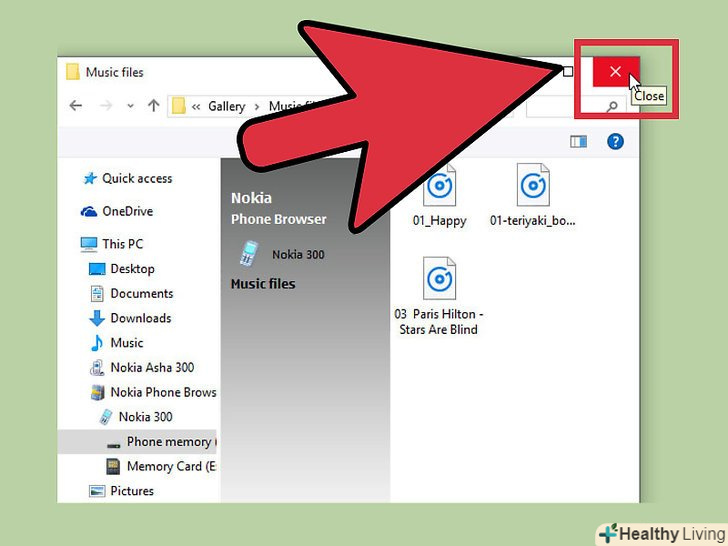Select This PC in navigation pane
This screenshot has height=546, width=728.
(123, 244)
